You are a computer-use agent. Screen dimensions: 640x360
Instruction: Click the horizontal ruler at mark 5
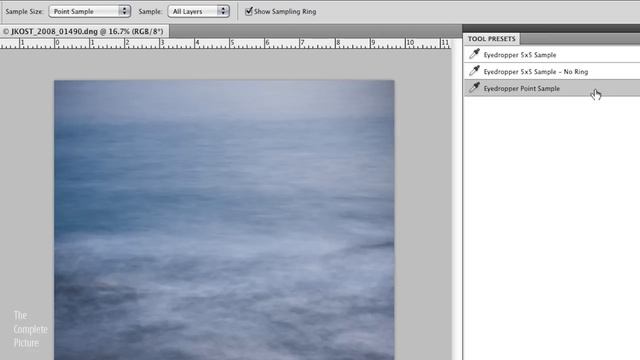click(x=232, y=43)
